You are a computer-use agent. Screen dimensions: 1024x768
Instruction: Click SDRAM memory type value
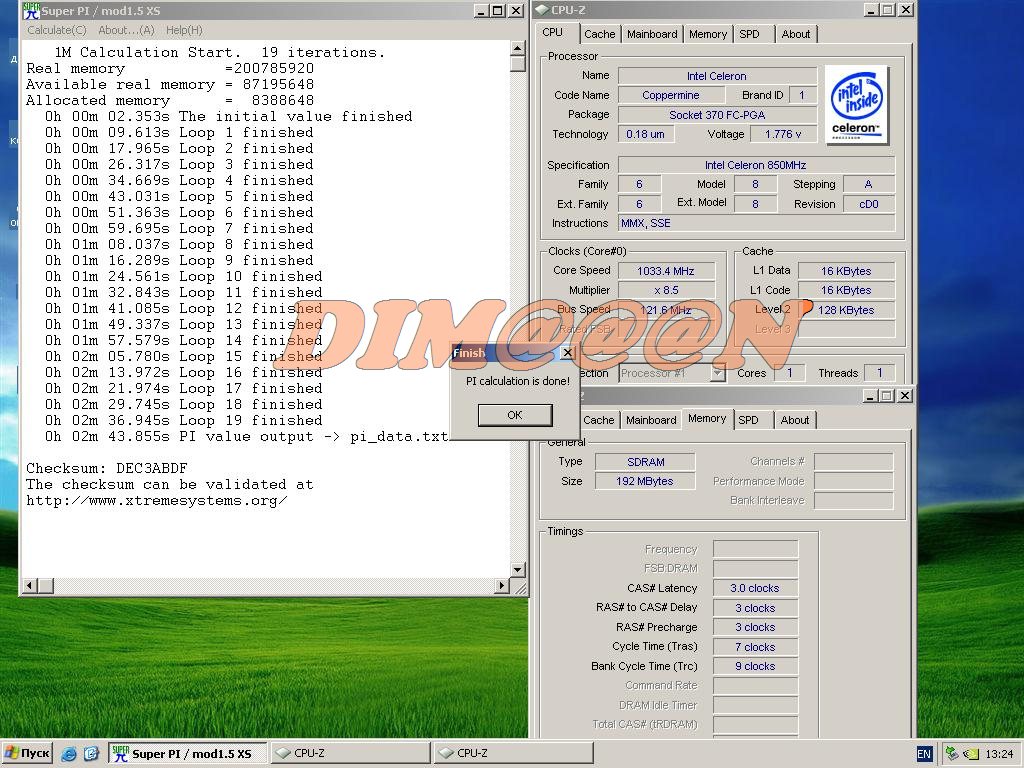click(x=645, y=462)
